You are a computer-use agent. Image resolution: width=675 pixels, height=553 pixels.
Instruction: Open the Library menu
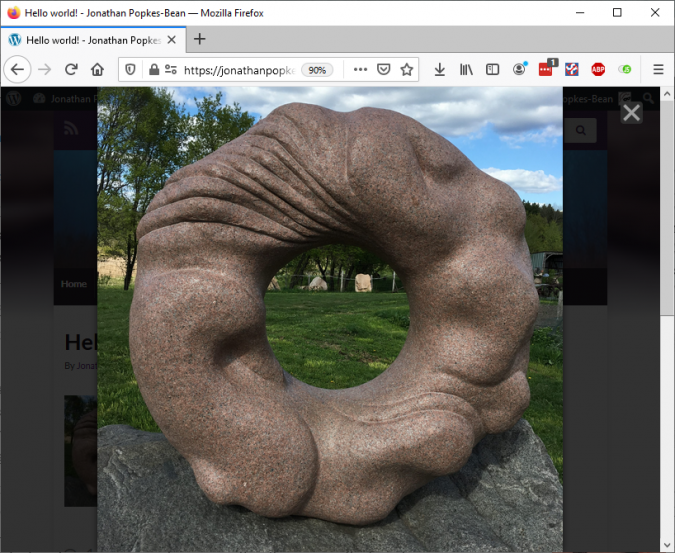click(466, 69)
